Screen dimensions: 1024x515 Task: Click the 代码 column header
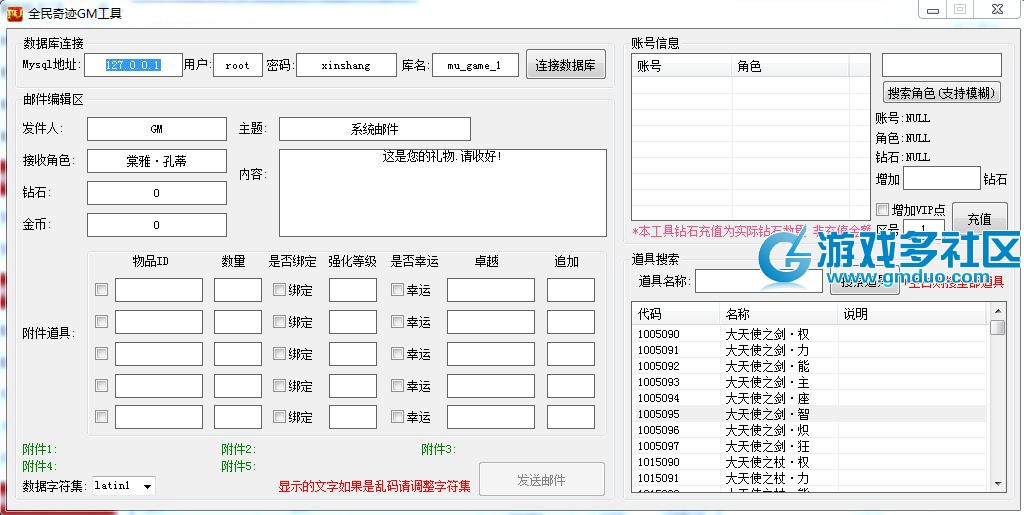[676, 314]
